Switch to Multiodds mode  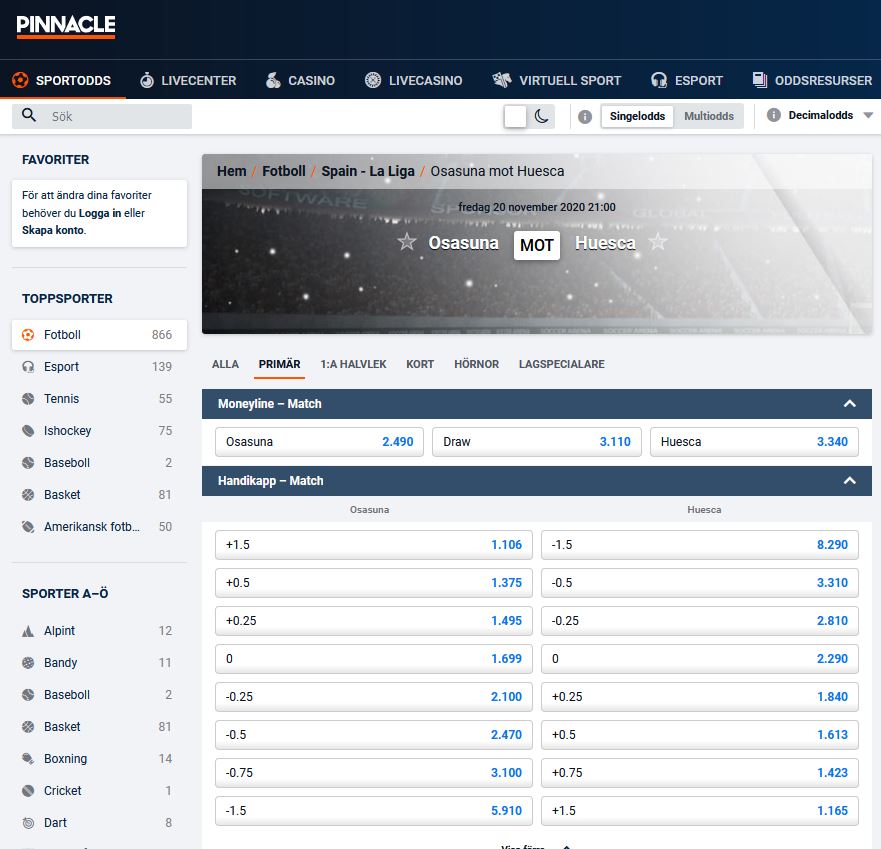click(x=709, y=116)
